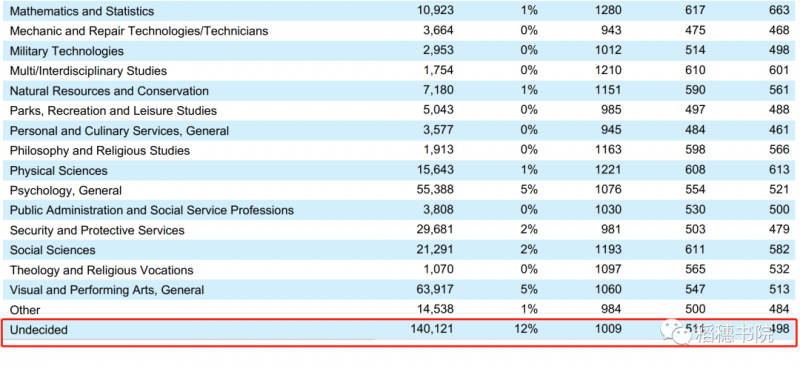Screen dimensions: 800x369
Task: Select the 1210 score for Multi/Interdisciplinary Studies
Action: tap(608, 70)
